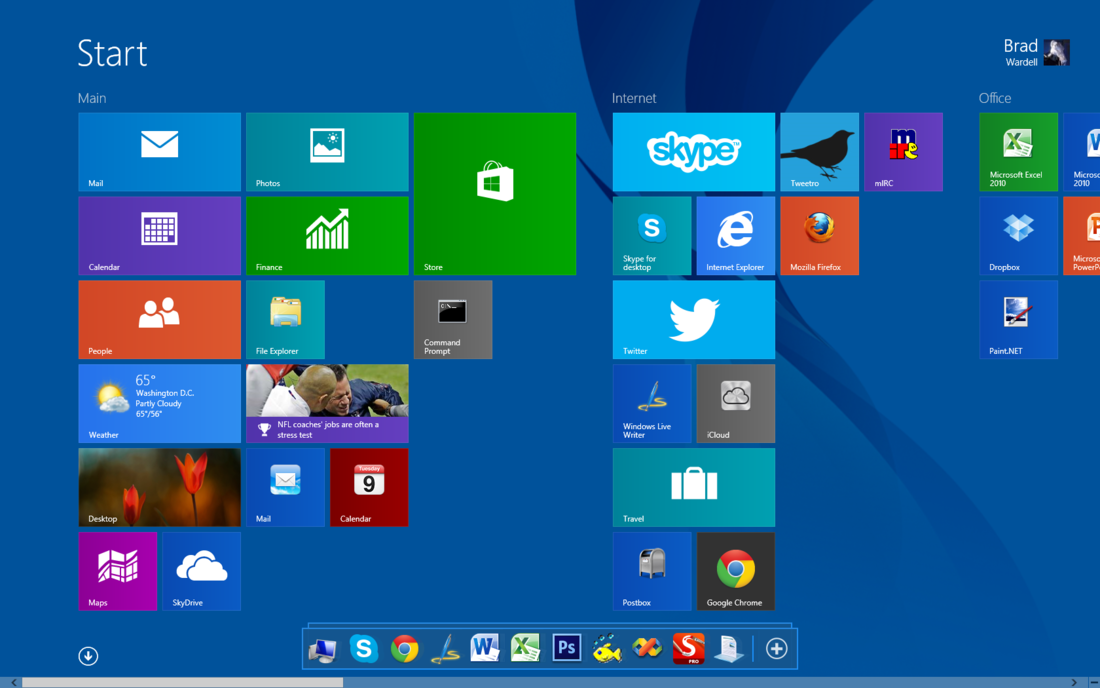Launch the File Explorer tile

pyautogui.click(x=286, y=320)
